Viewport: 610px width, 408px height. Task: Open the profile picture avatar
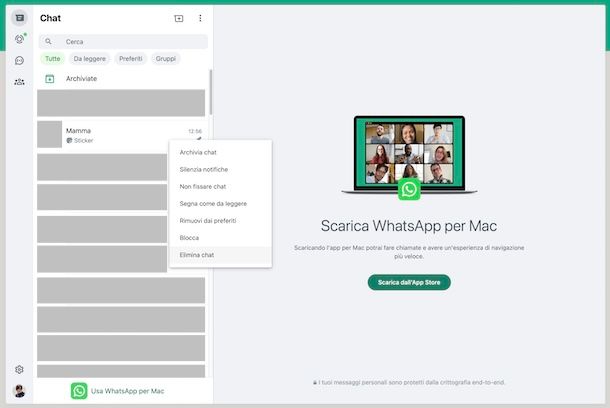point(19,391)
